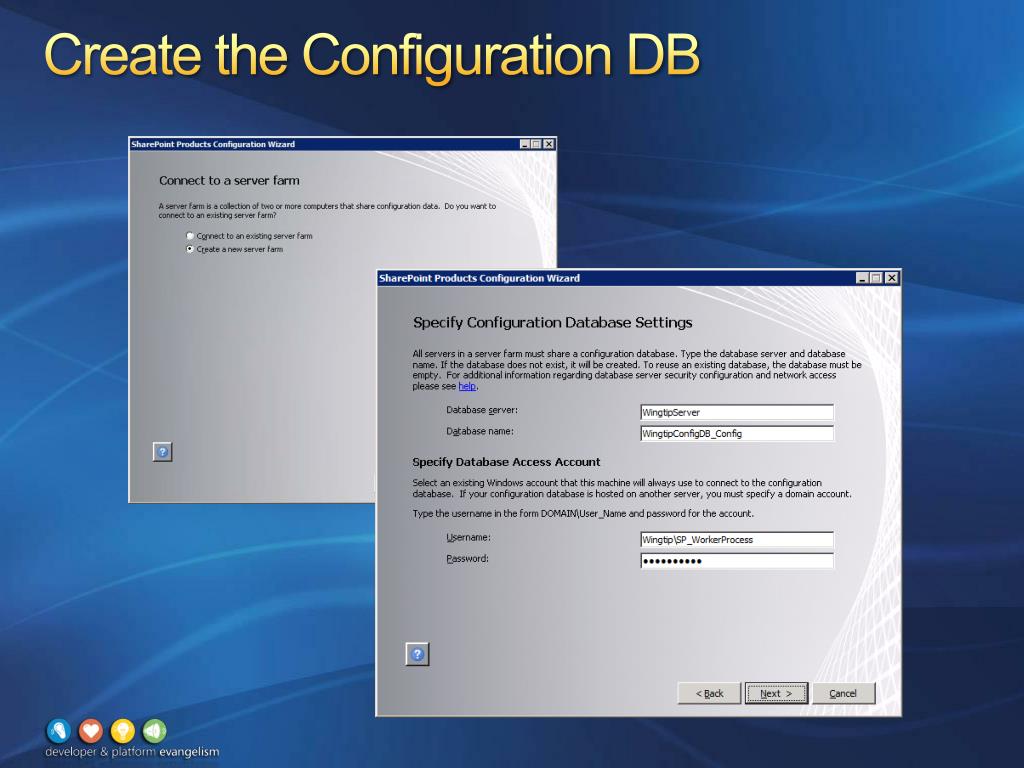Click the Database server: label
Screen dimensions: 1024x768
click(x=482, y=410)
